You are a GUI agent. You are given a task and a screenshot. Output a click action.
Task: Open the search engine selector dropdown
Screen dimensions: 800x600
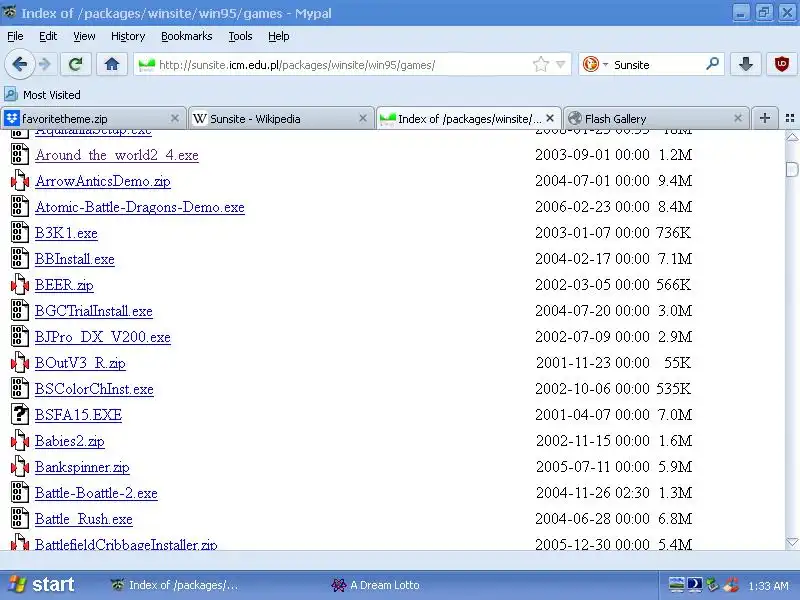coord(595,64)
